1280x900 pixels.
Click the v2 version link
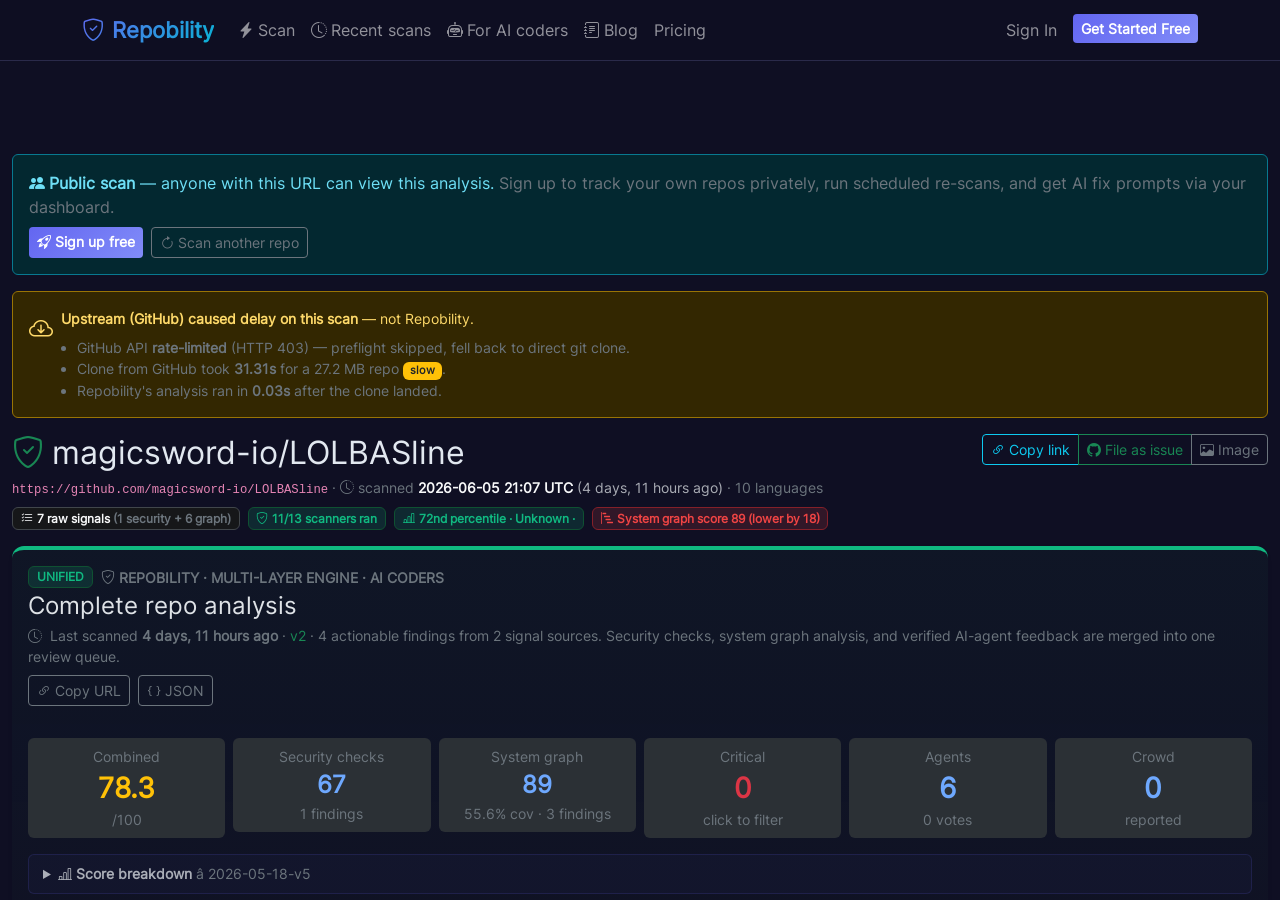click(x=298, y=636)
